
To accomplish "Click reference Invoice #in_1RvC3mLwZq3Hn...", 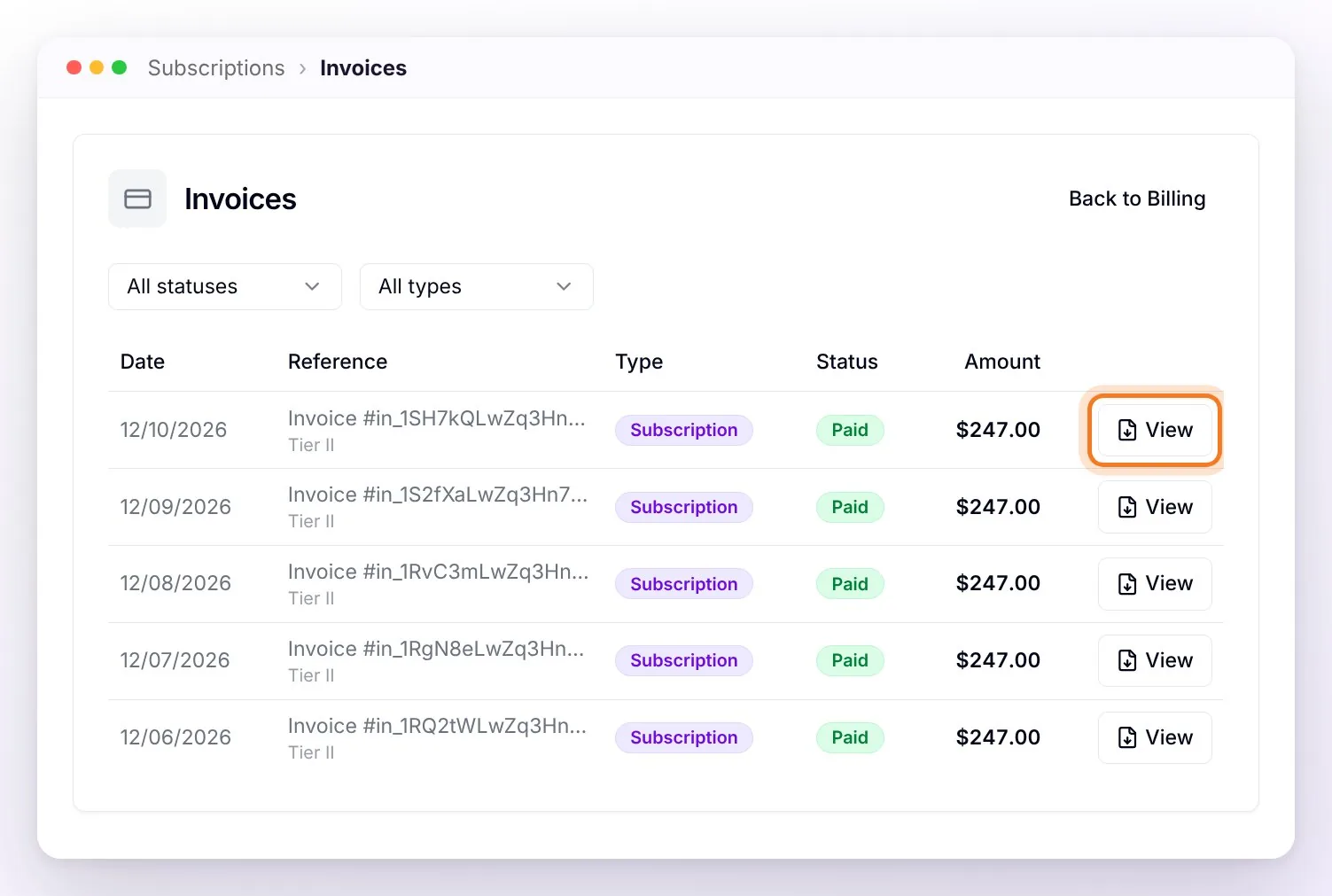I will pos(438,572).
